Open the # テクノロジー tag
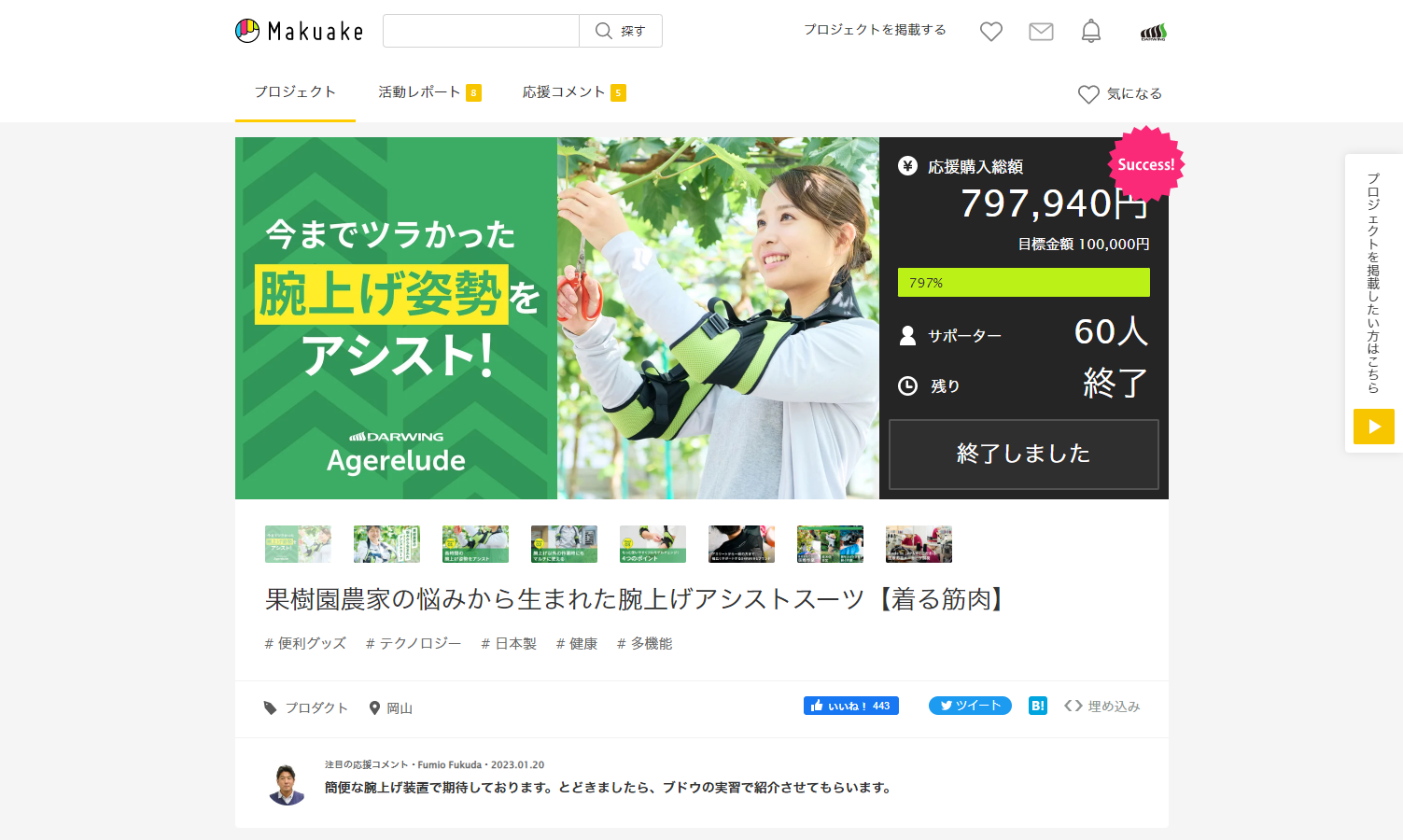 414,643
